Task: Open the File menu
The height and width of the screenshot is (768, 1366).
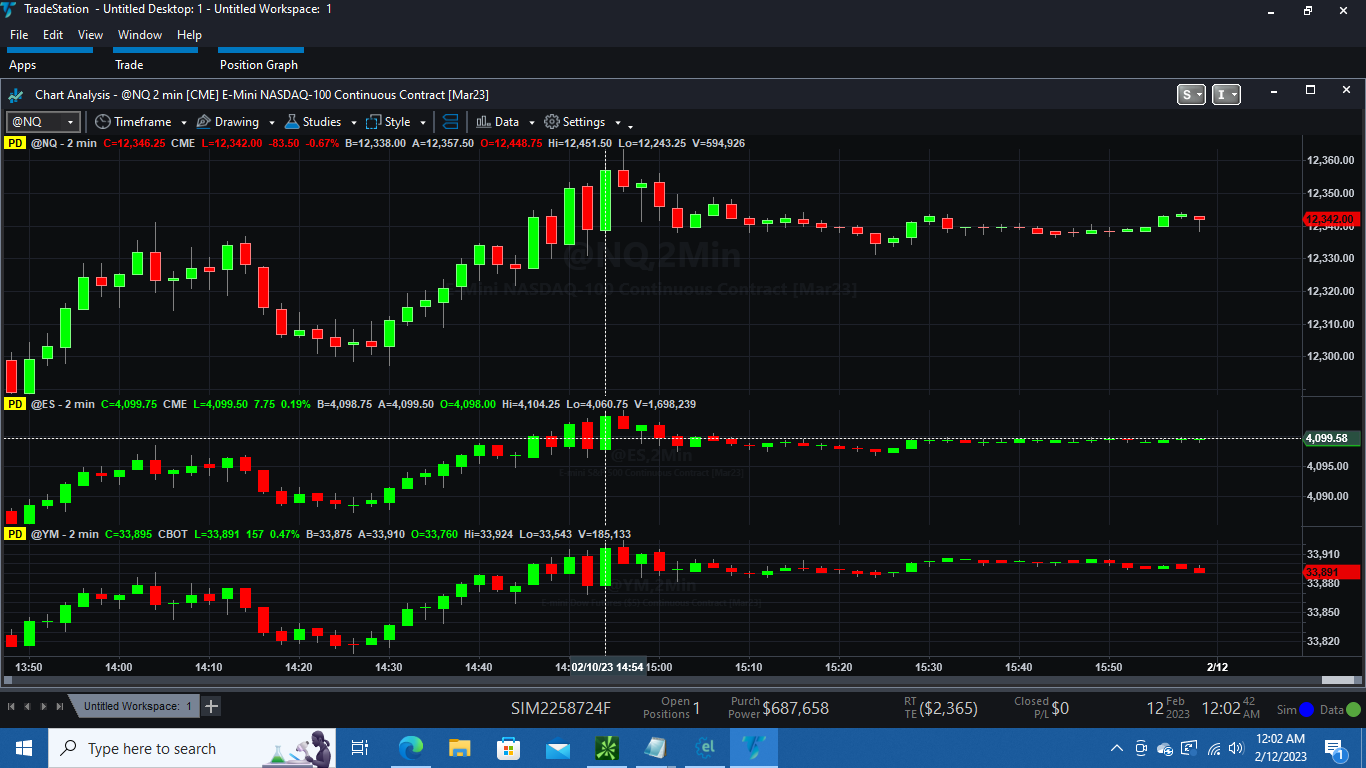Action: tap(19, 35)
